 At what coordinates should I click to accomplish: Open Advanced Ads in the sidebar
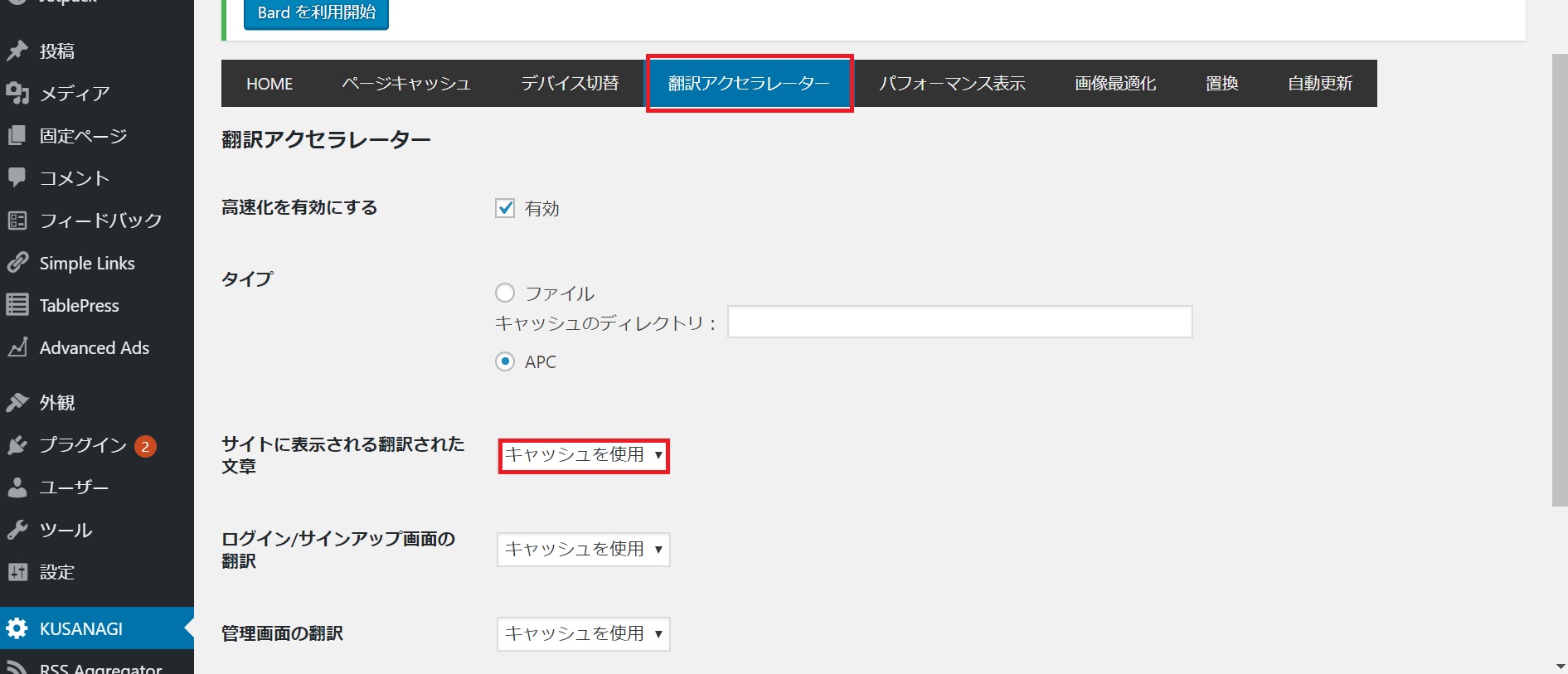tap(94, 348)
